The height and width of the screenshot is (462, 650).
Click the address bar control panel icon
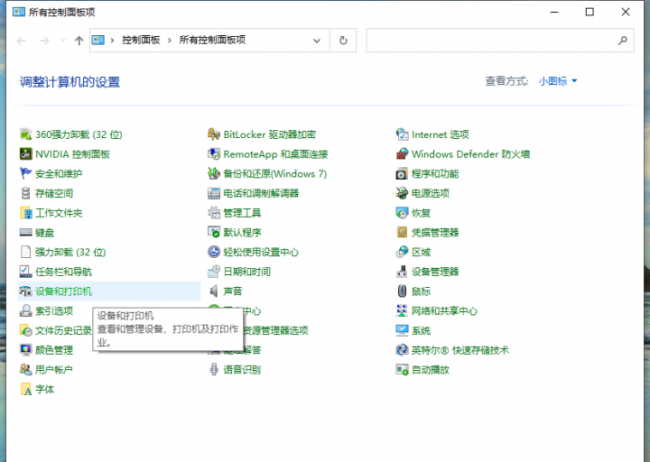(x=98, y=40)
